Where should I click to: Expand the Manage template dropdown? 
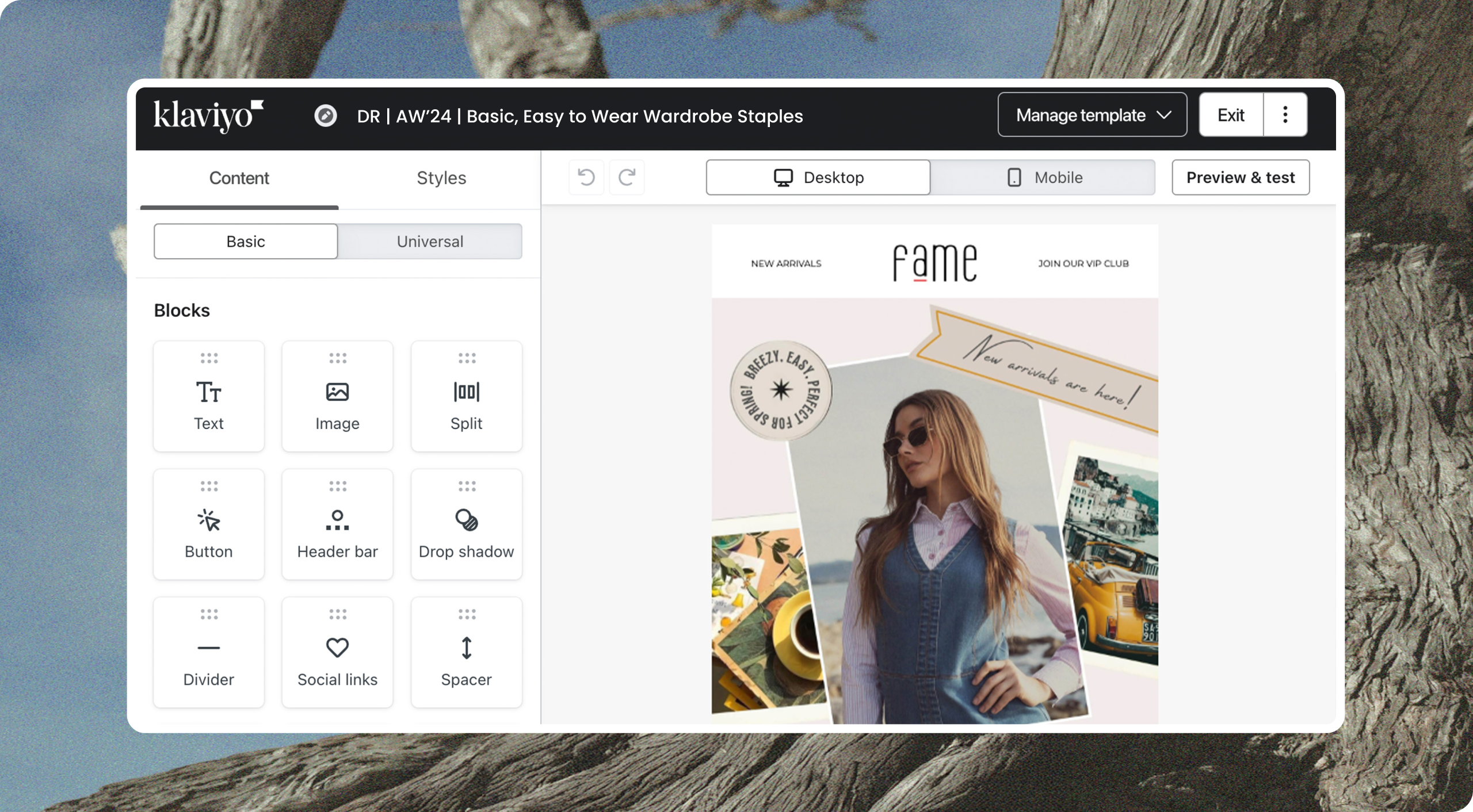[x=1092, y=115]
